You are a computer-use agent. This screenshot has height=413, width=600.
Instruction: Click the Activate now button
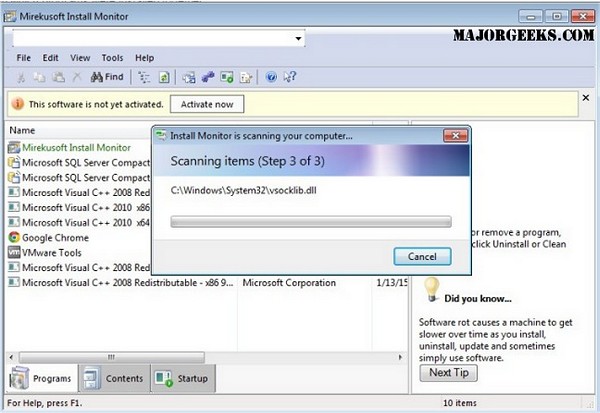click(x=207, y=104)
